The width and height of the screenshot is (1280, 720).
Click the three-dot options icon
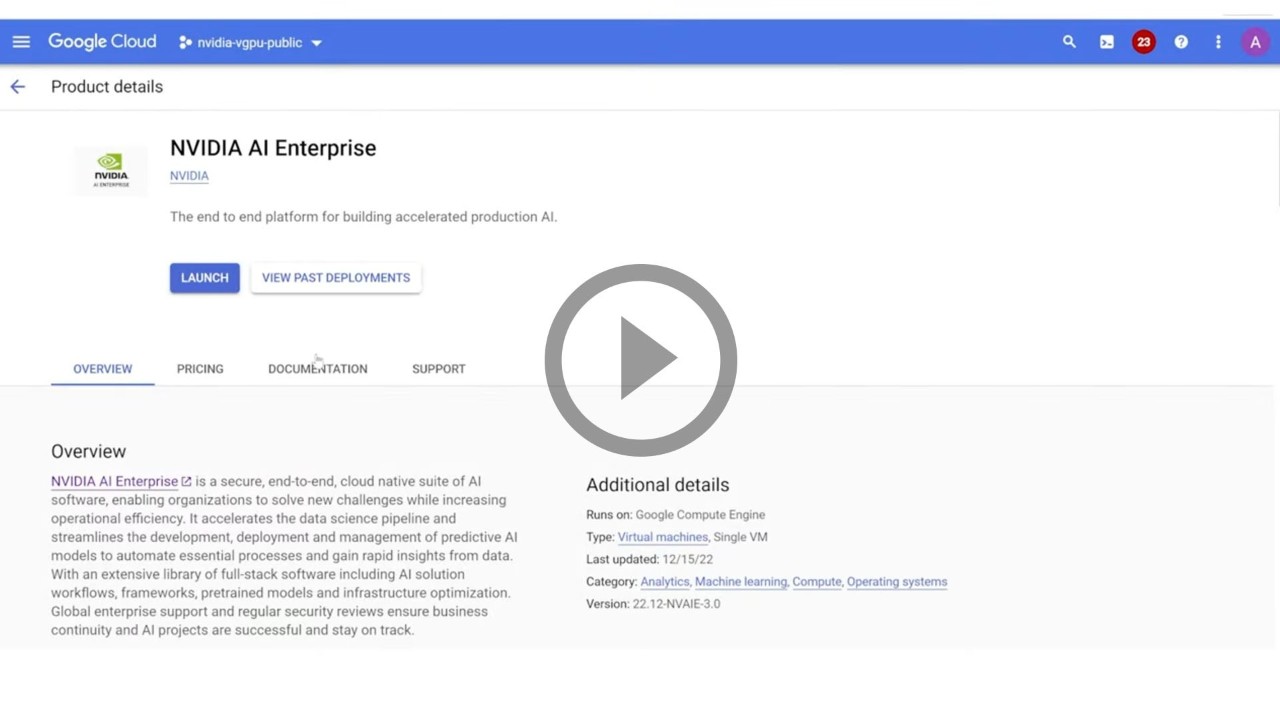1218,42
